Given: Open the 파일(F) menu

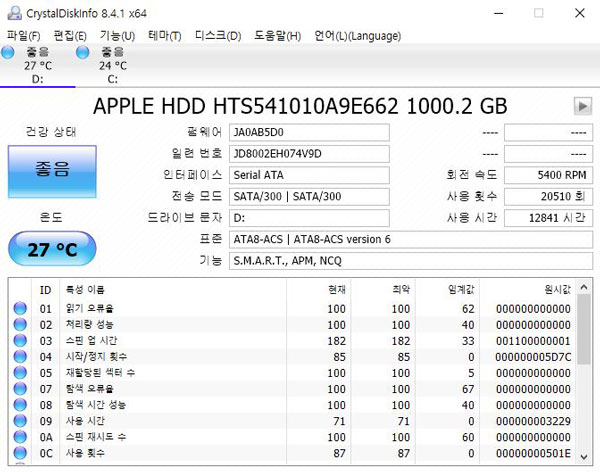Looking at the screenshot, I should tap(23, 36).
